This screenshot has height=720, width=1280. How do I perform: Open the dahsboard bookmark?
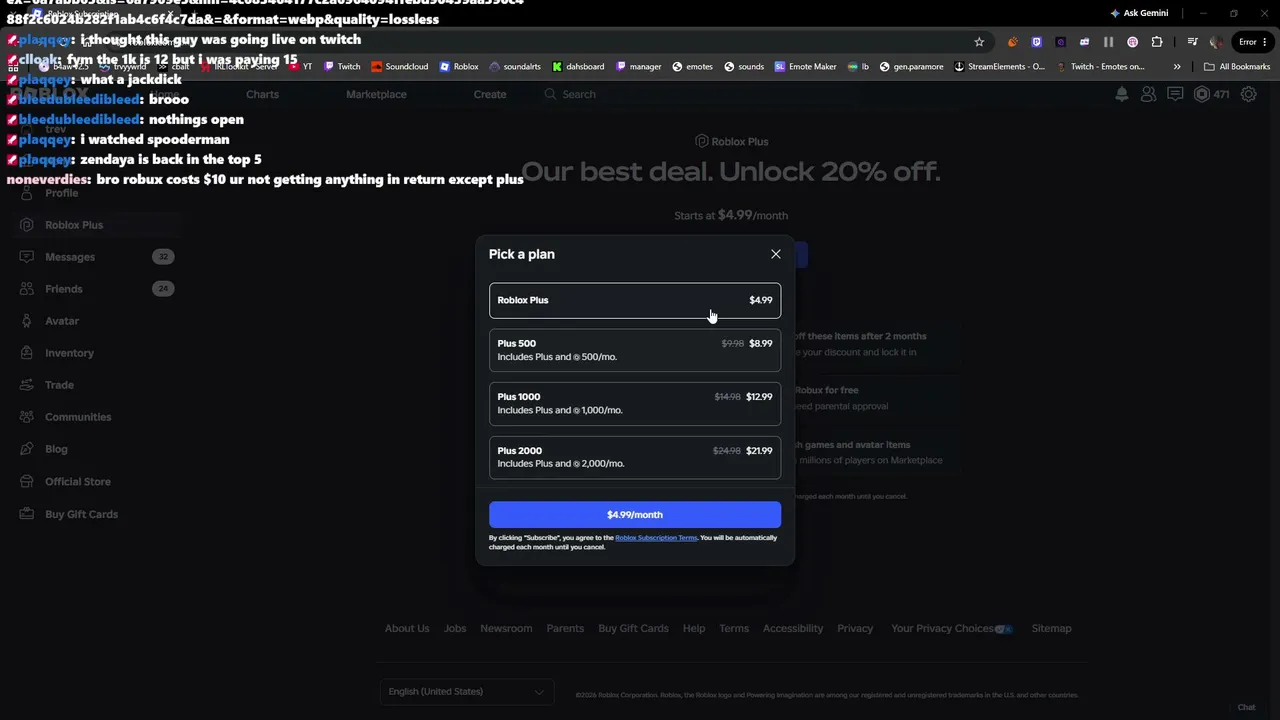(x=578, y=67)
